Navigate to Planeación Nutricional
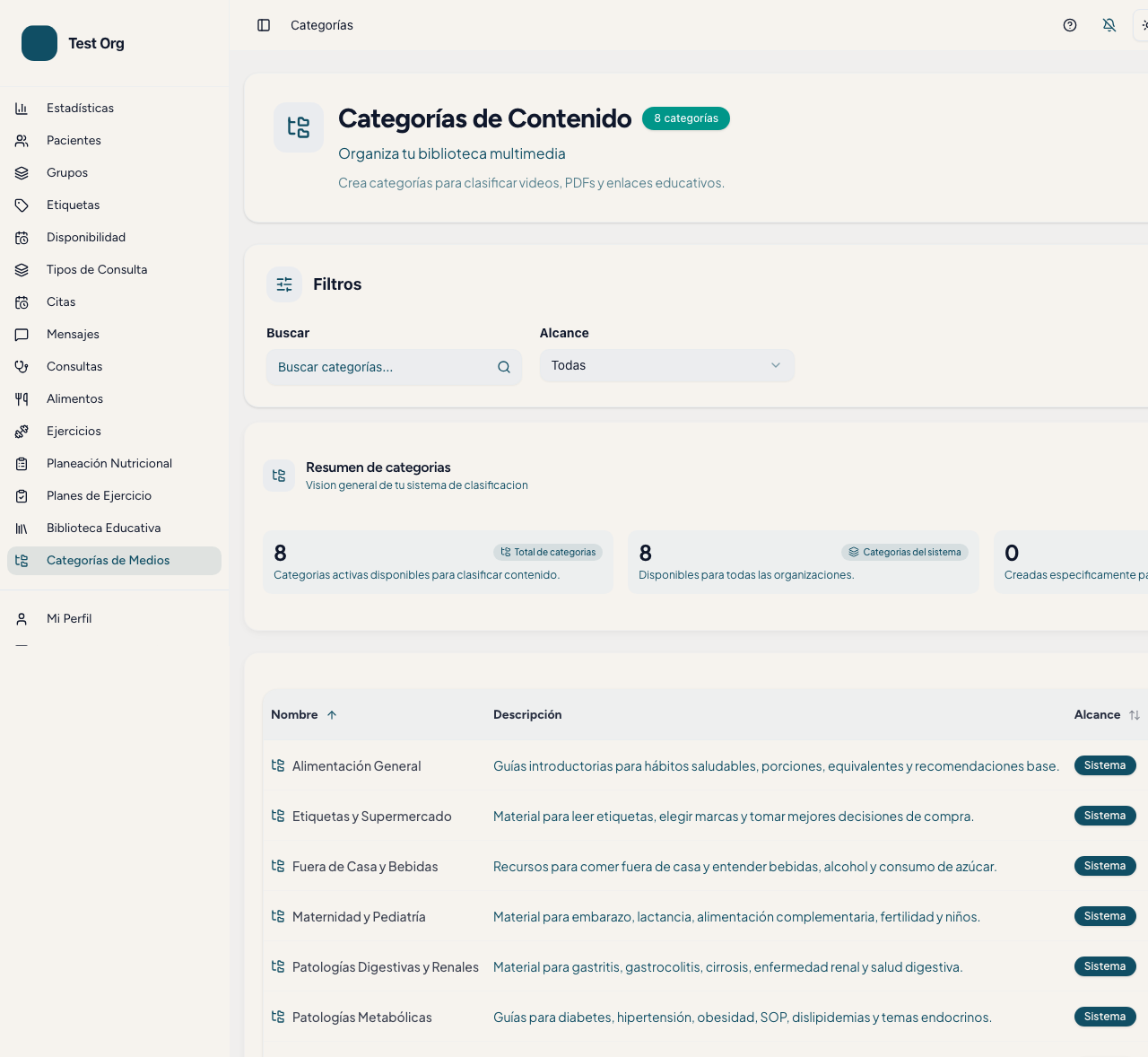 pos(114,463)
